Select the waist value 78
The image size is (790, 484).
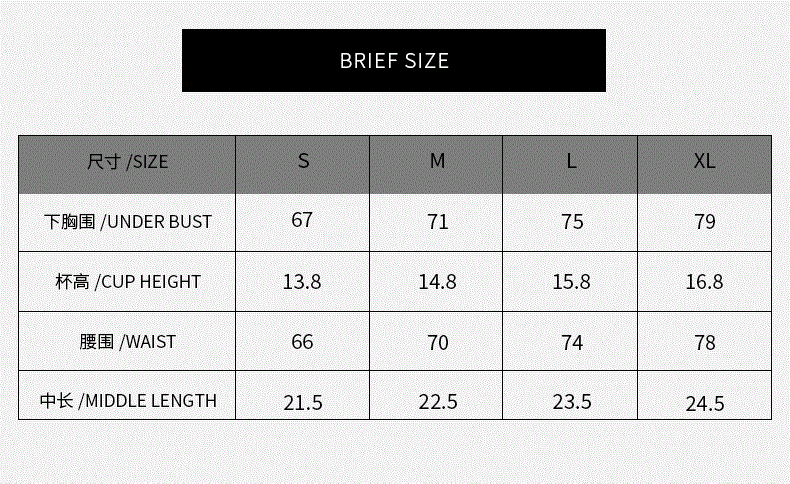click(x=704, y=342)
